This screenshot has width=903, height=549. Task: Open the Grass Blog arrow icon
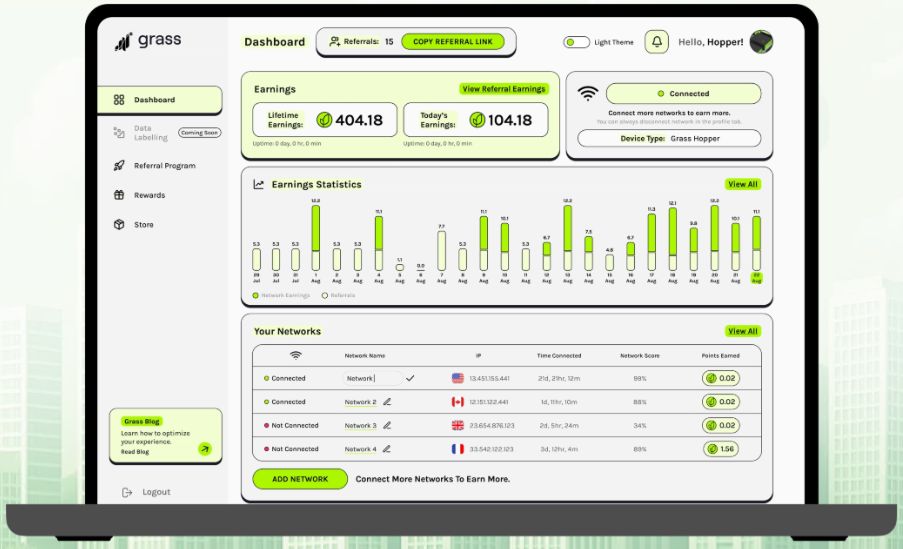[205, 449]
